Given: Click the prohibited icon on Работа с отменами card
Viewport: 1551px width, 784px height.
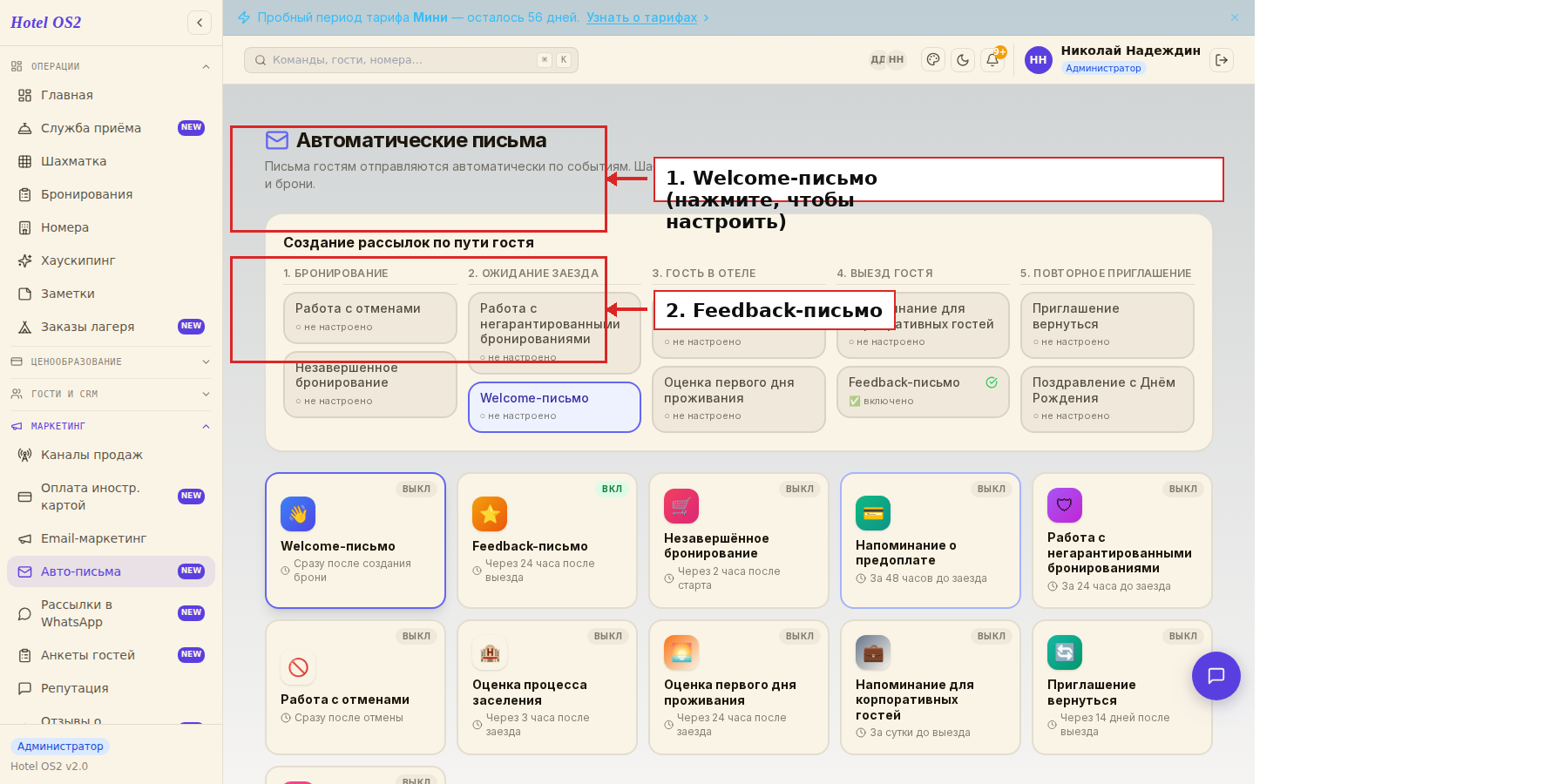Looking at the screenshot, I should (298, 667).
